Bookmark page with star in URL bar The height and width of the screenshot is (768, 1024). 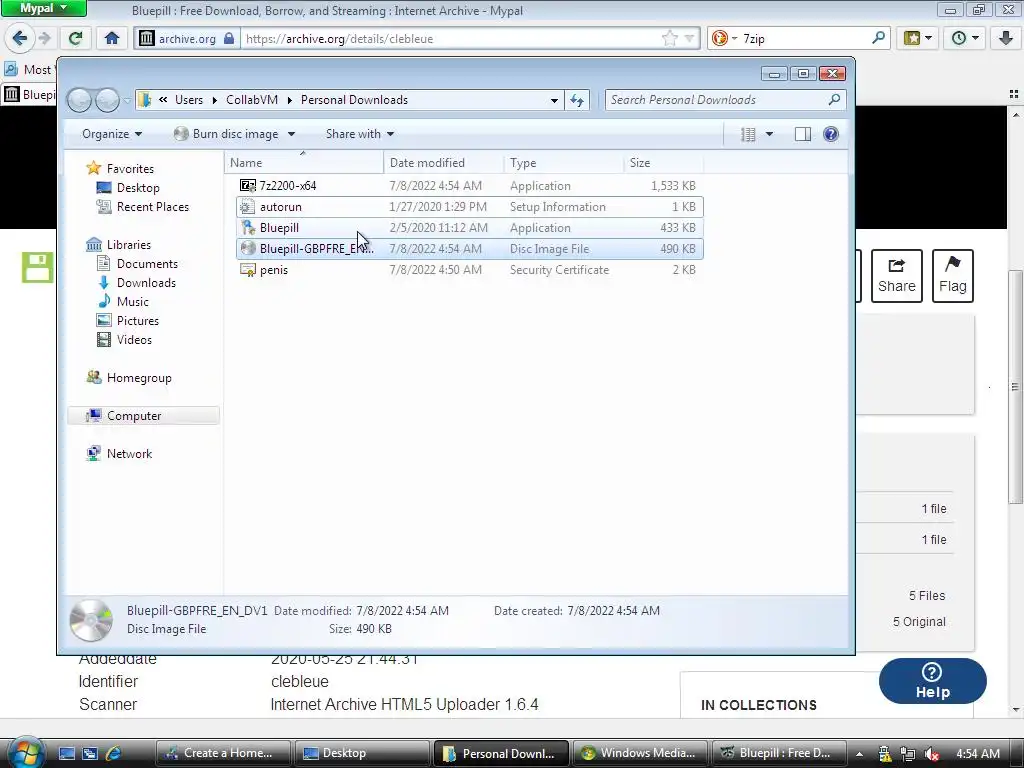point(669,39)
